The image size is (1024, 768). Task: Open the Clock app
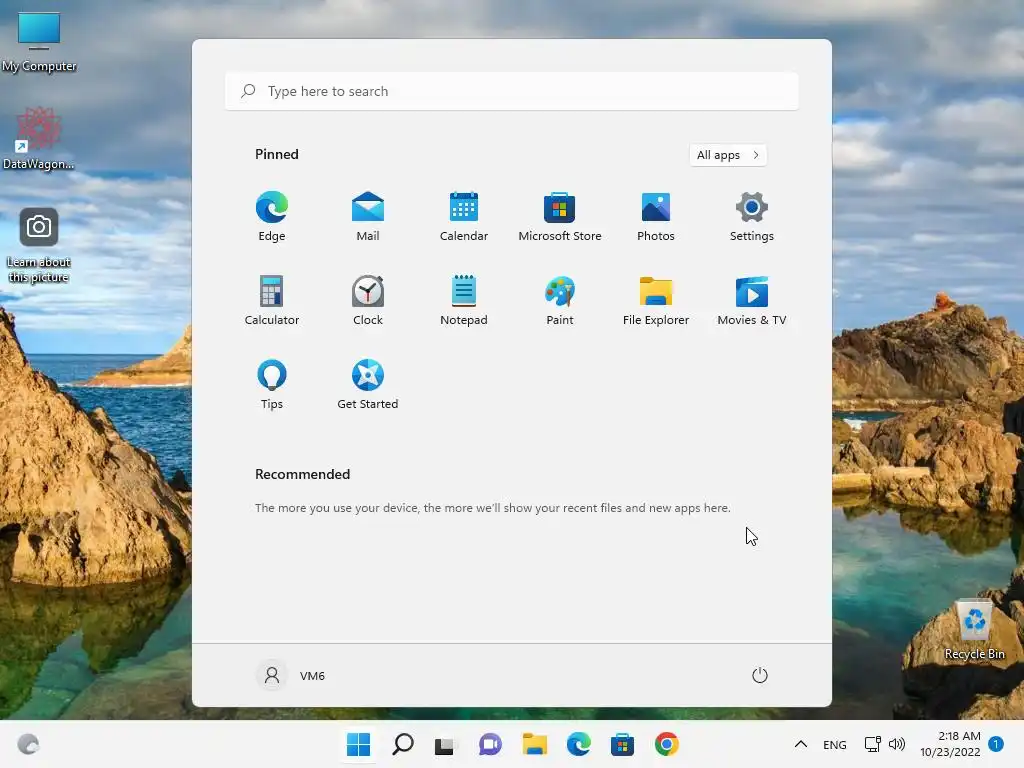coord(368,300)
